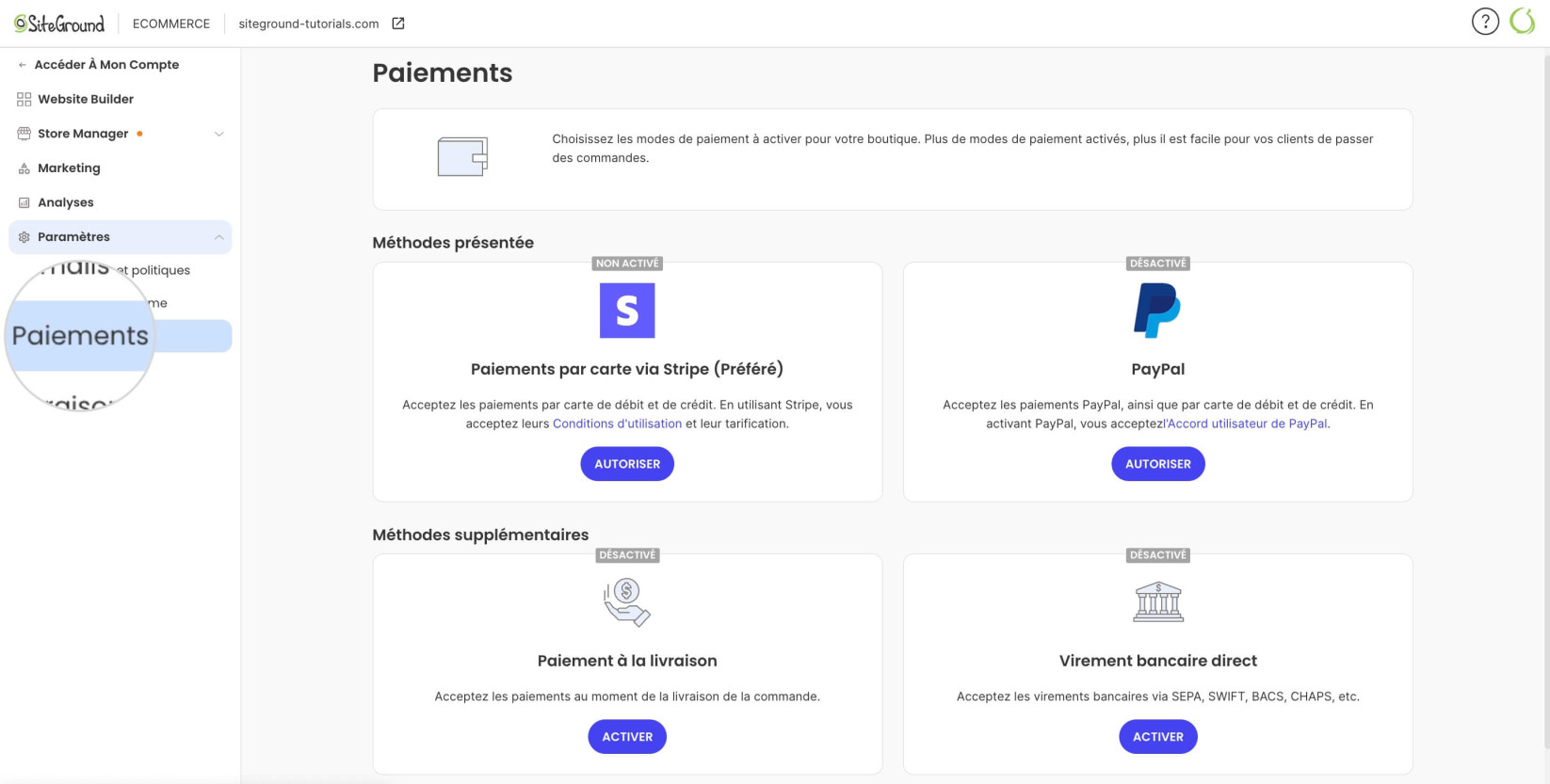Open Analyses section

(x=66, y=202)
